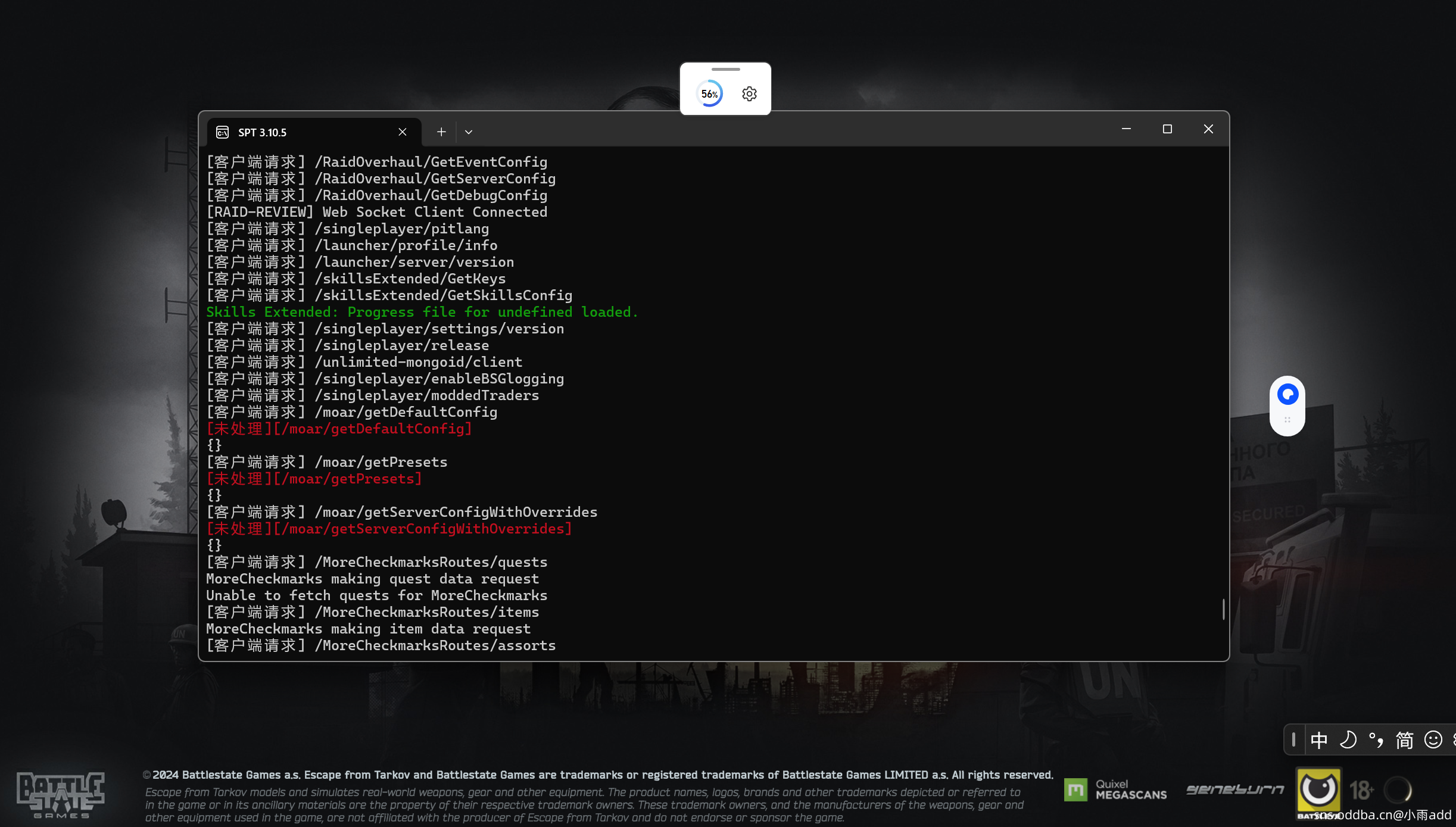Image resolution: width=1456 pixels, height=827 pixels.
Task: Toggle the half-width moon icon in IME bar
Action: (1348, 740)
